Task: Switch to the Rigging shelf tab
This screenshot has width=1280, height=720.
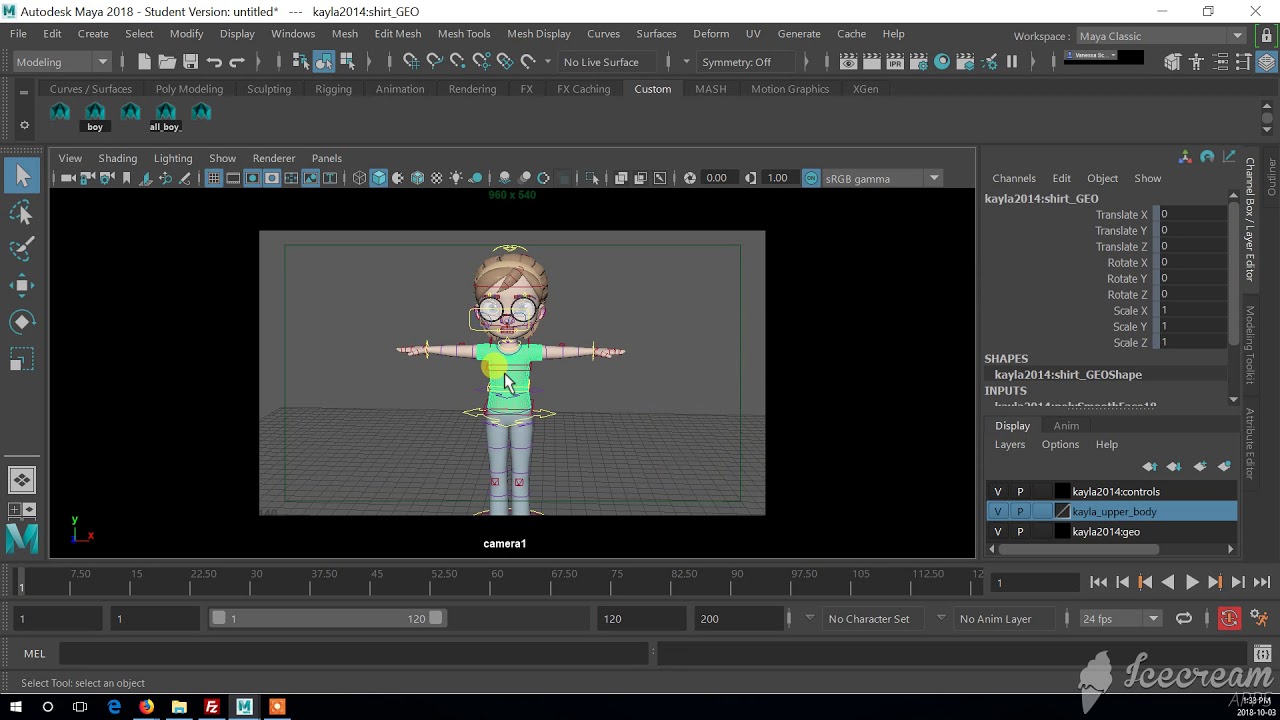Action: click(x=333, y=89)
